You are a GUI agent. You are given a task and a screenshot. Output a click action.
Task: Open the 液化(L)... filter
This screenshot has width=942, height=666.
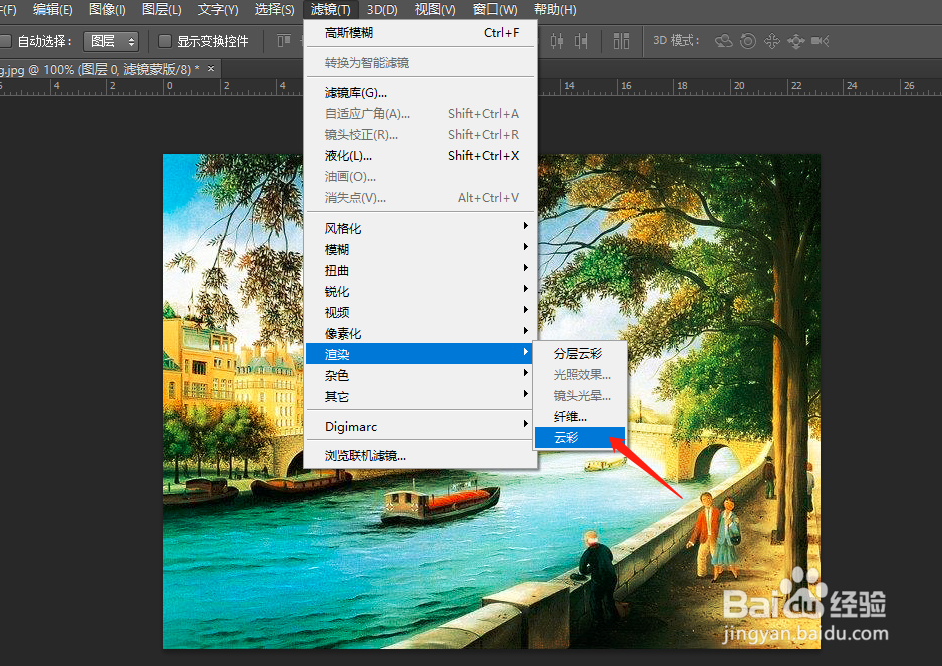420,156
